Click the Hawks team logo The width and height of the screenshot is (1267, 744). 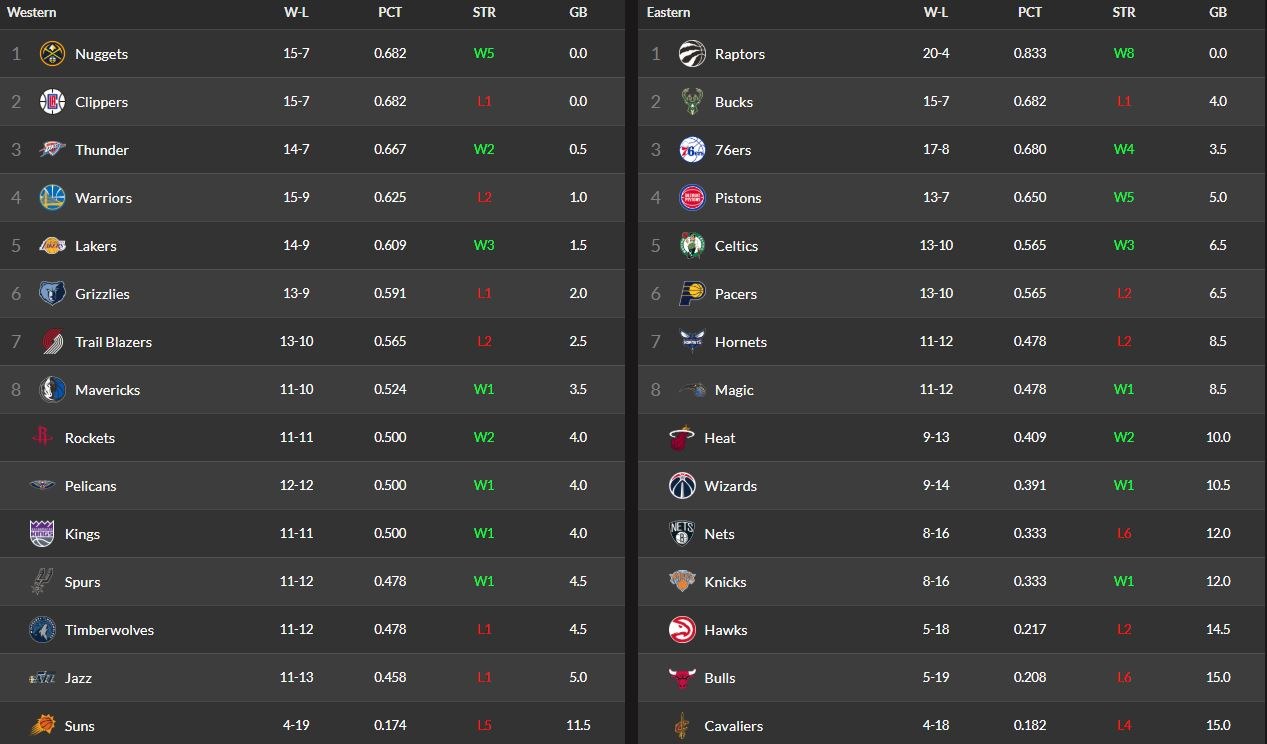click(681, 630)
